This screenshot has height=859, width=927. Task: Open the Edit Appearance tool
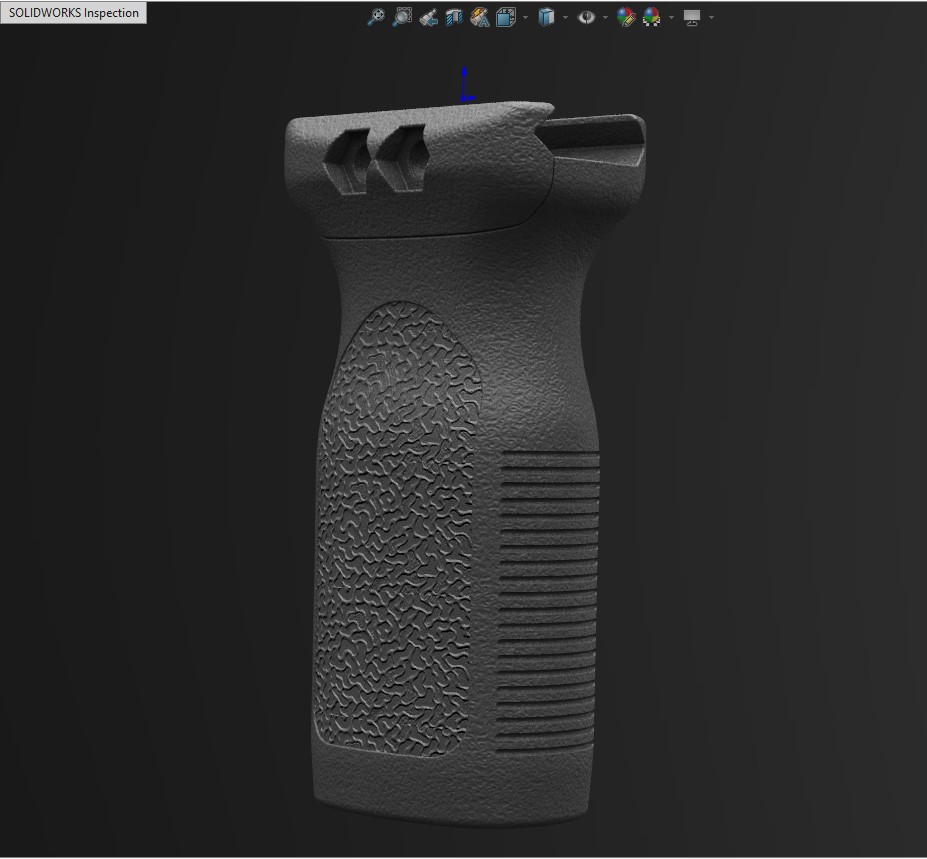pyautogui.click(x=626, y=17)
